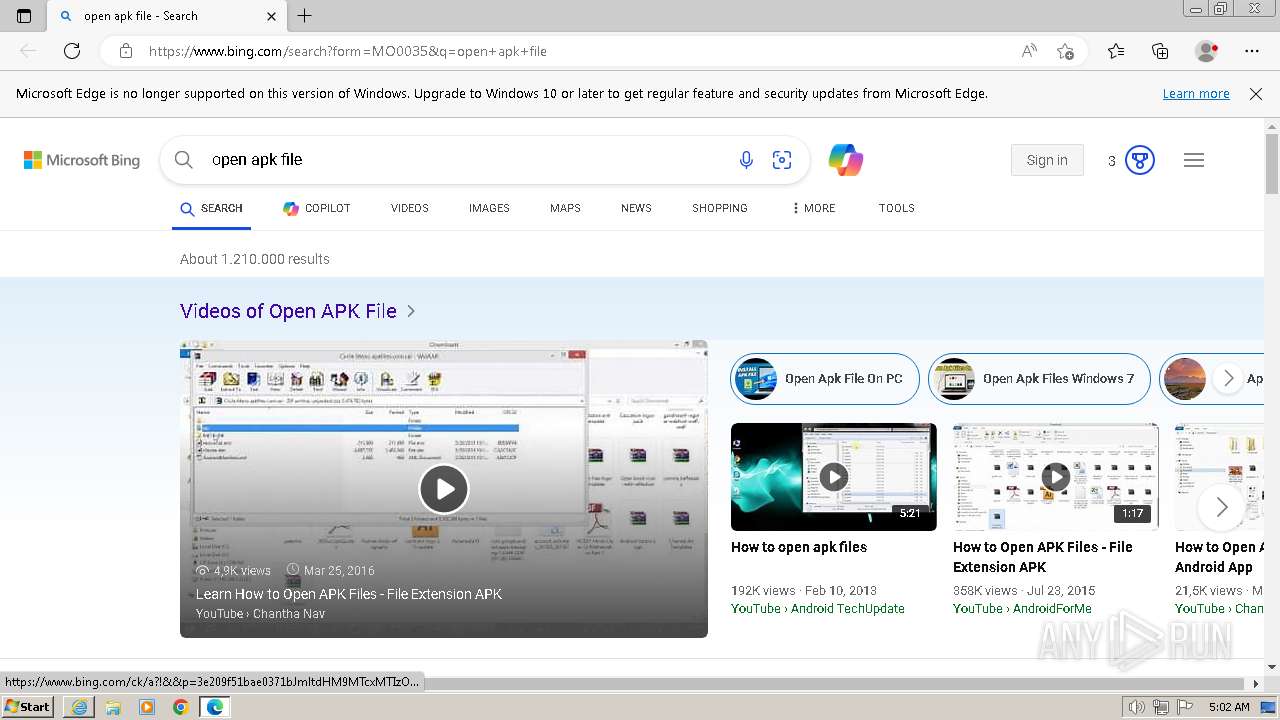
Task: Click the Sign in button
Action: [1047, 160]
